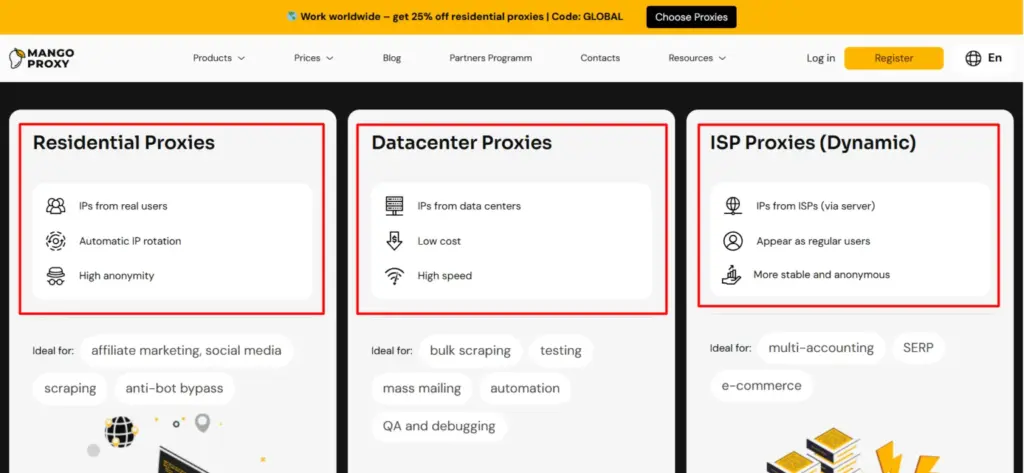This screenshot has height=473, width=1024.
Task: Select the scraping tag
Action: click(x=70, y=388)
